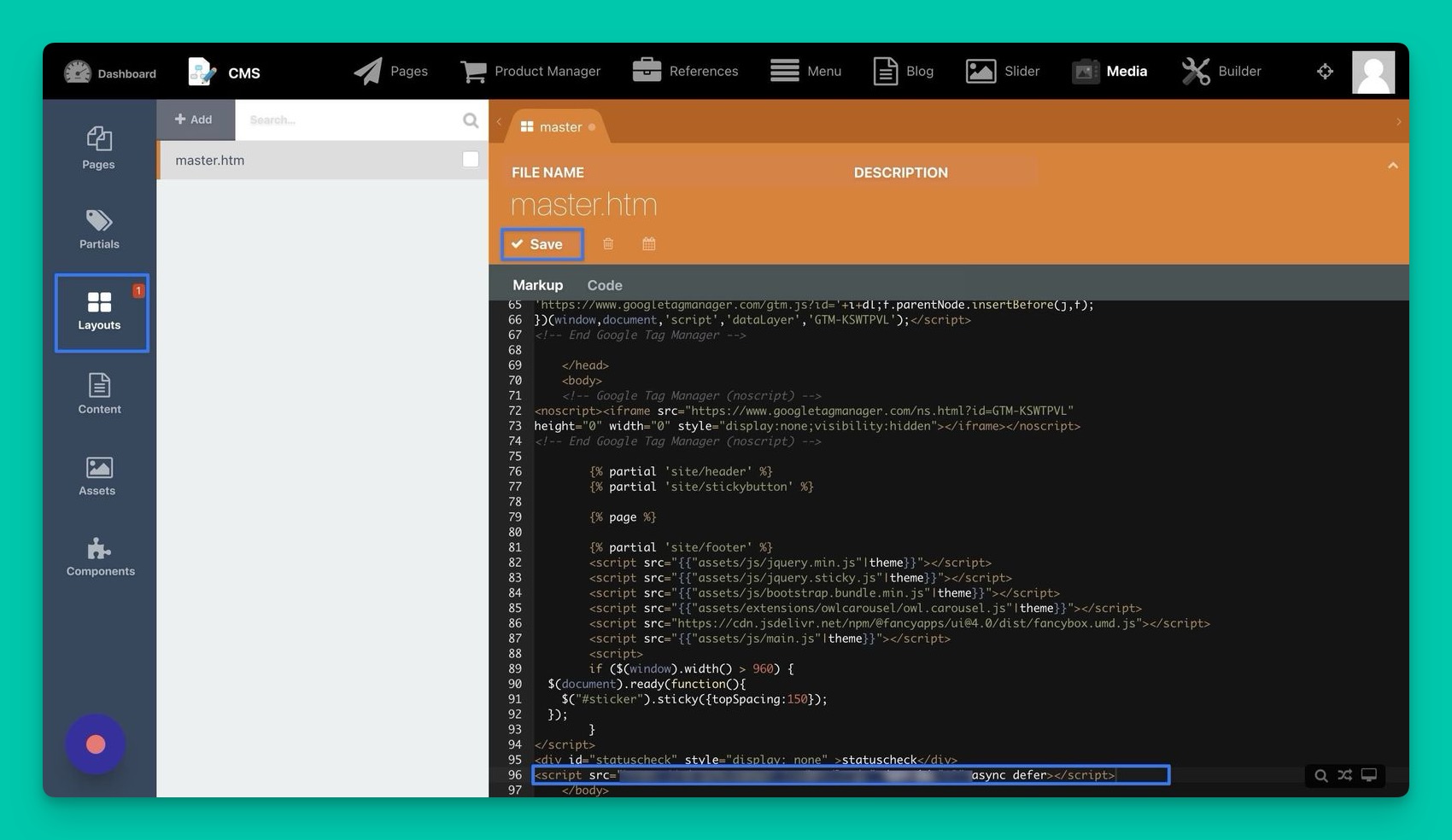Collapse the file header panel chevron

point(1393,166)
